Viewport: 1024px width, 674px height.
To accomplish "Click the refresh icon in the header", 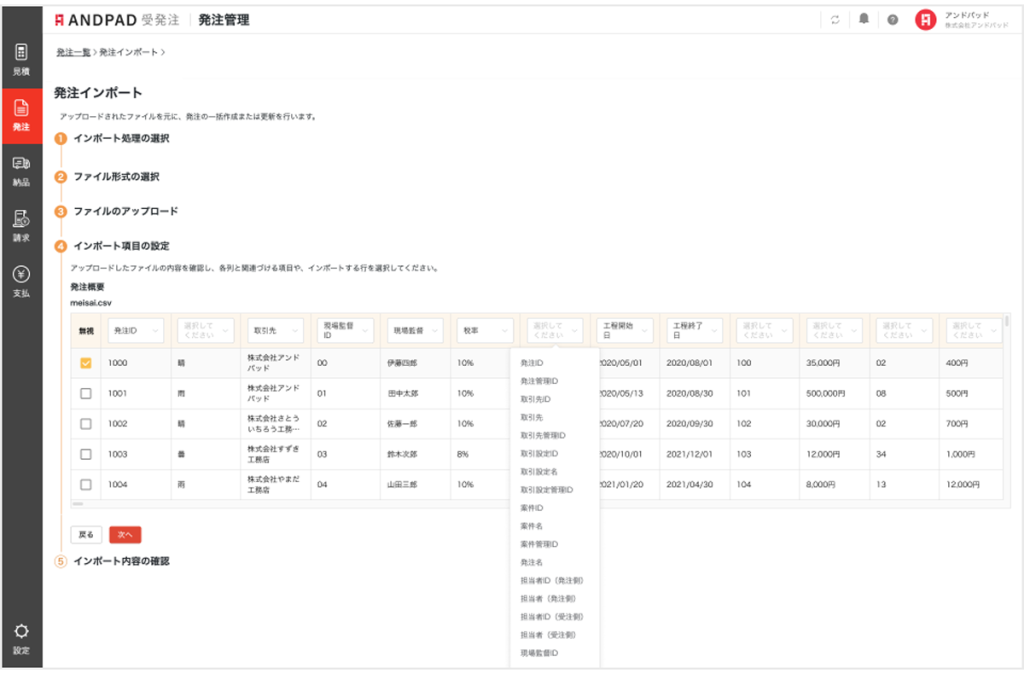I will 836,18.
